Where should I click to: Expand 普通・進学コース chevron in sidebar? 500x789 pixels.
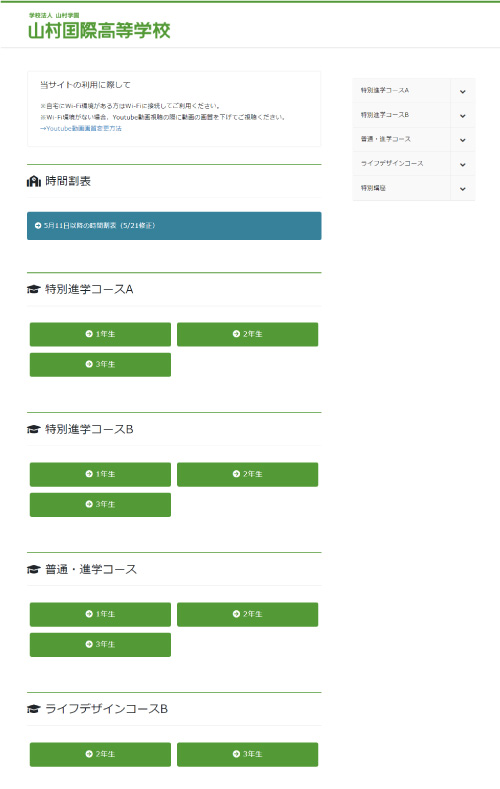click(x=462, y=139)
